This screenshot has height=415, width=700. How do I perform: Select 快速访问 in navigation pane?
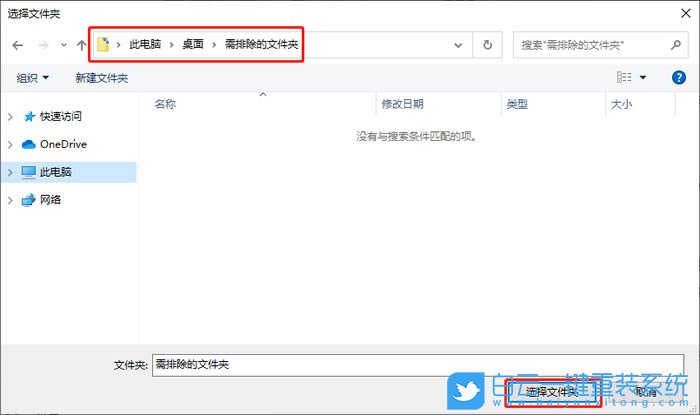click(x=61, y=116)
